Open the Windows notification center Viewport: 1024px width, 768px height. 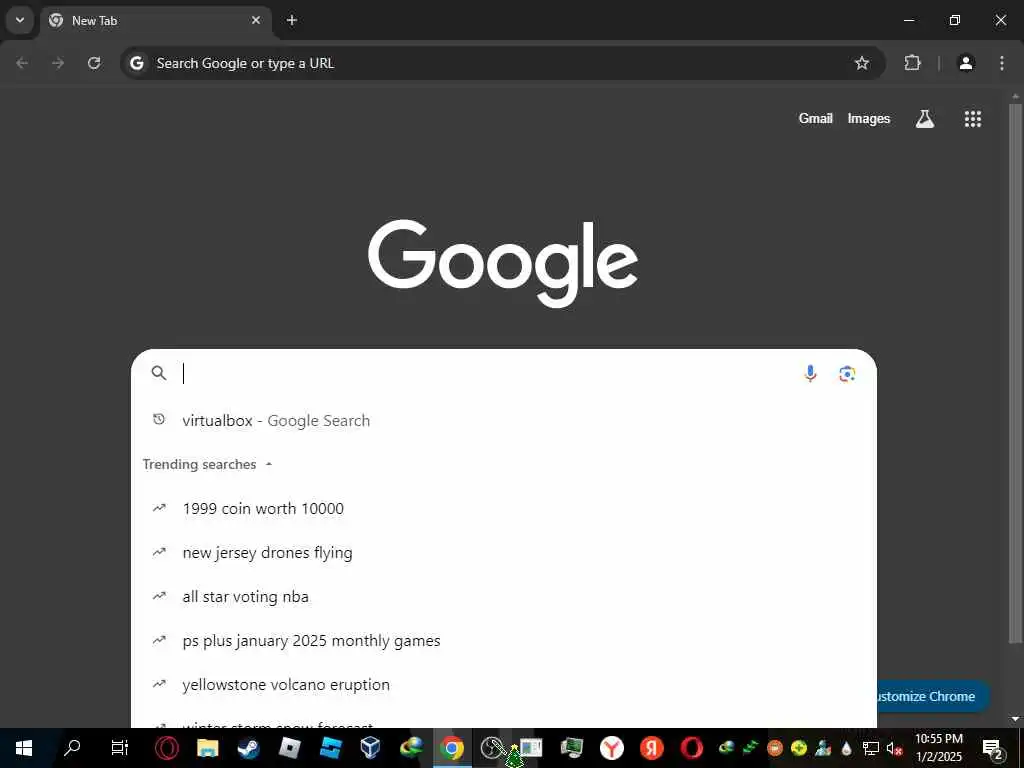pyautogui.click(x=993, y=748)
